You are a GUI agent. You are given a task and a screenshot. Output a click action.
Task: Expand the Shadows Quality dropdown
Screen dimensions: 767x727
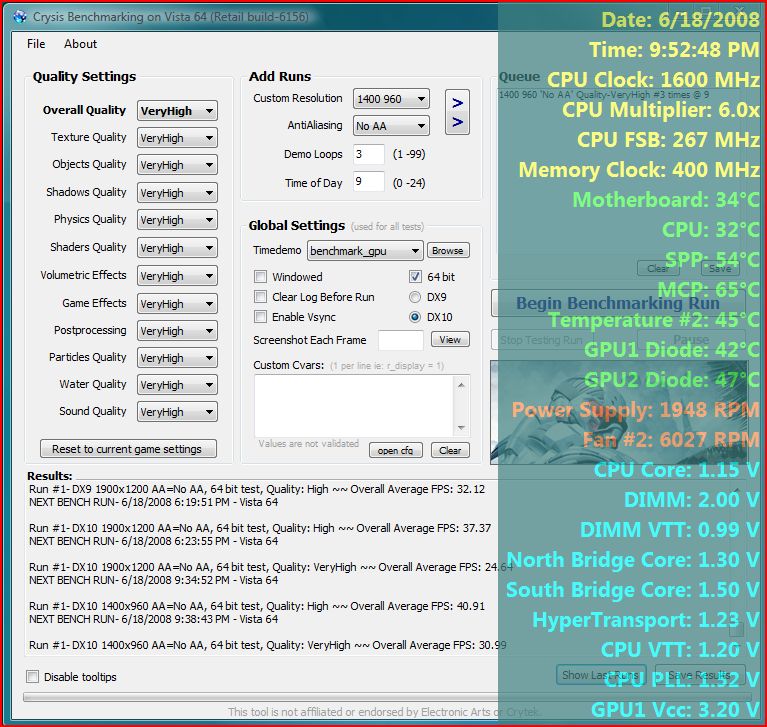coord(177,193)
